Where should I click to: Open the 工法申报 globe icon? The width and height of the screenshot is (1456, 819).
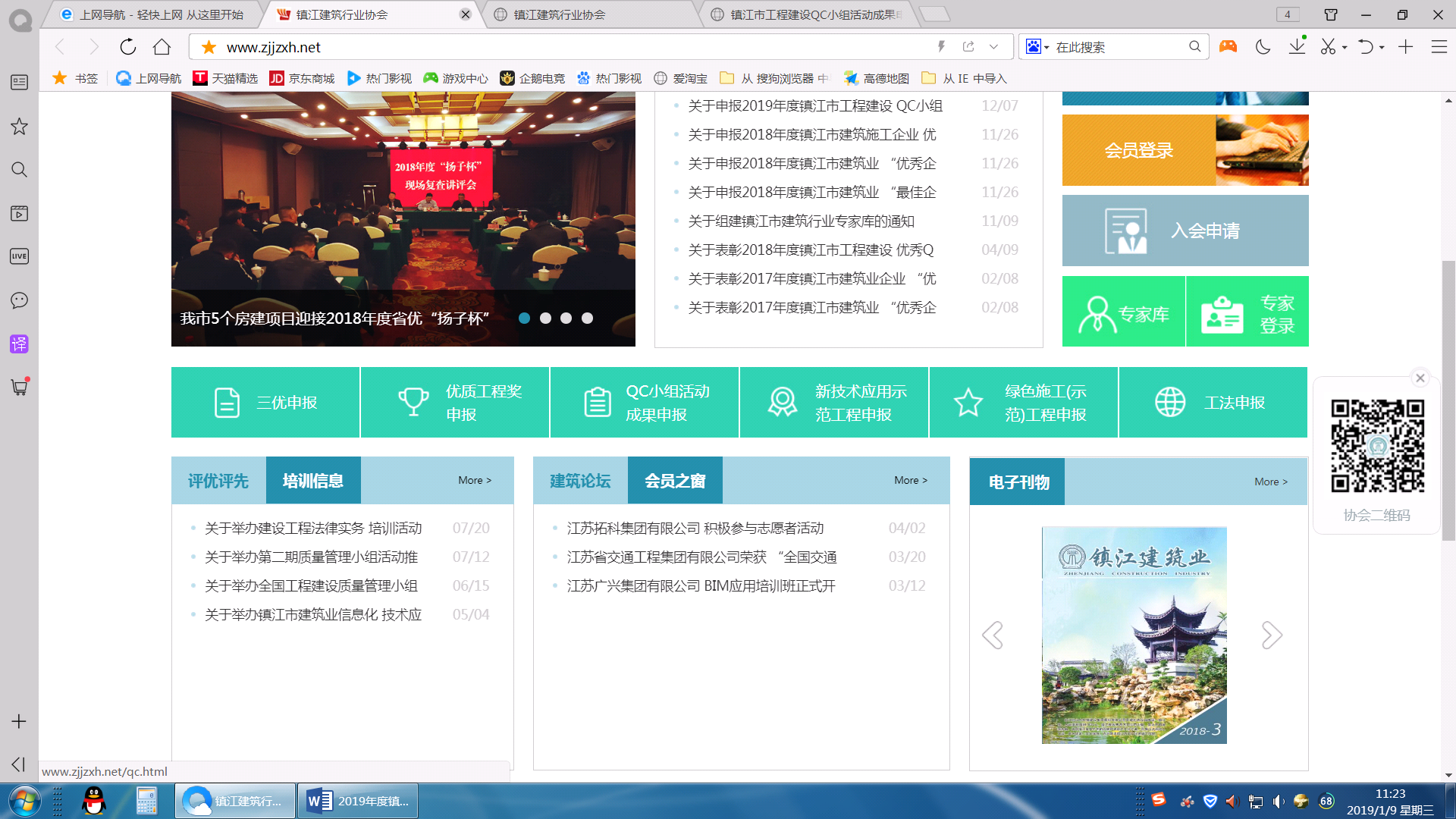pyautogui.click(x=1170, y=402)
